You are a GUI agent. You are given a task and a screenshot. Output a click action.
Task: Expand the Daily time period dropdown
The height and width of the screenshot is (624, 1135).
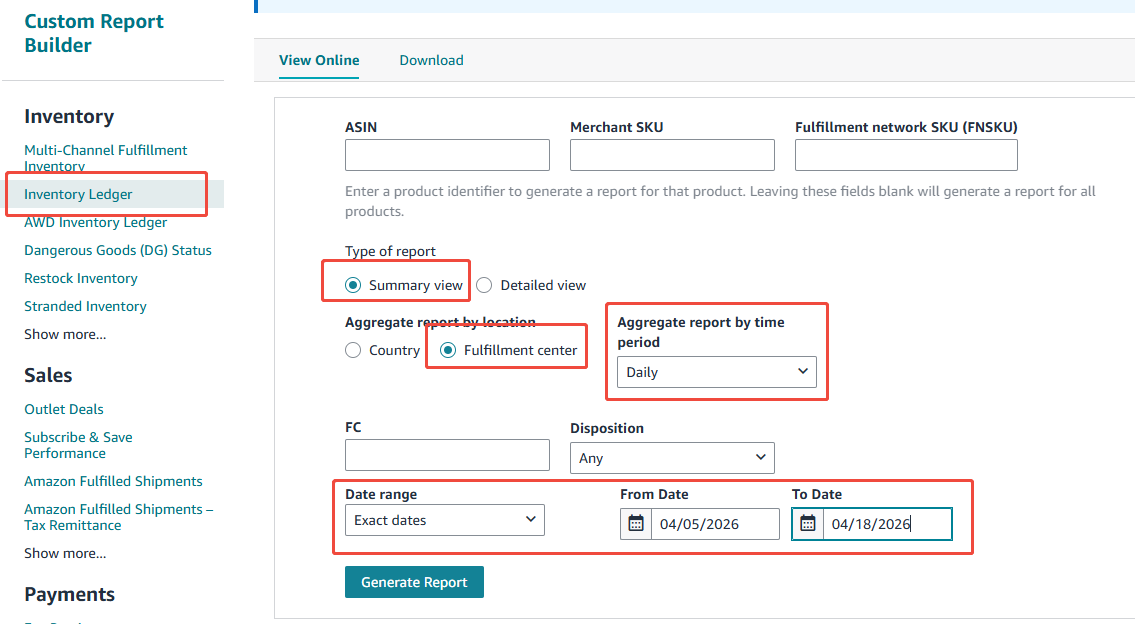tap(716, 372)
